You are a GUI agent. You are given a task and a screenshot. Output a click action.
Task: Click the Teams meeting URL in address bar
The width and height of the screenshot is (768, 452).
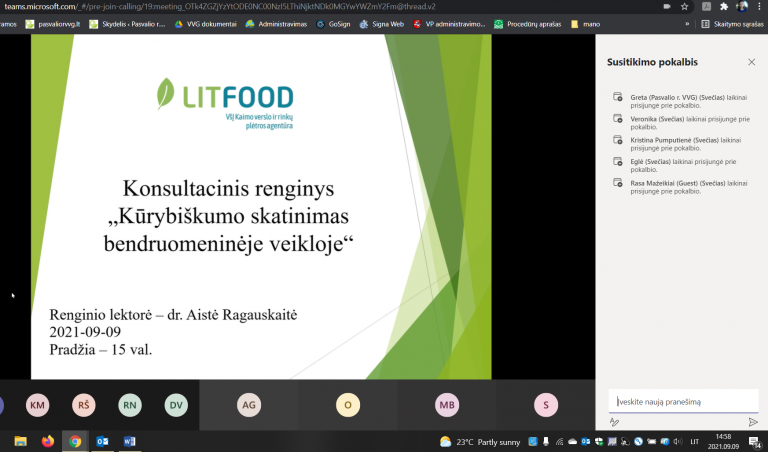pos(220,6)
